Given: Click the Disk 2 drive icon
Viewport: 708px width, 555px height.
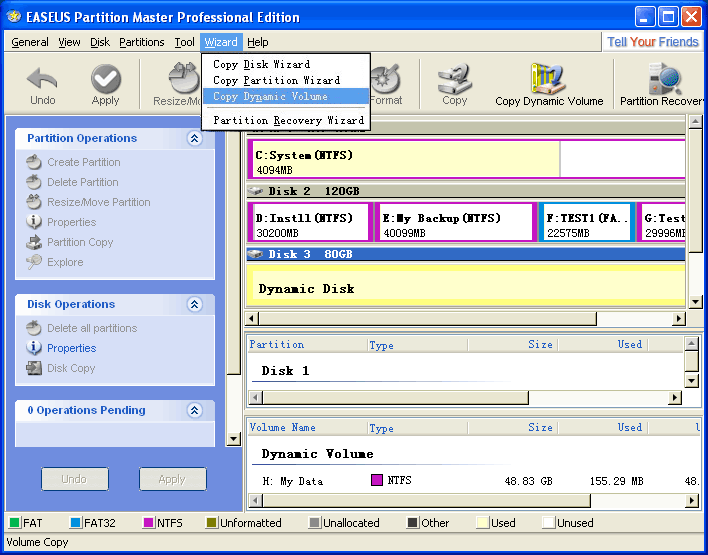Looking at the screenshot, I should (256, 191).
